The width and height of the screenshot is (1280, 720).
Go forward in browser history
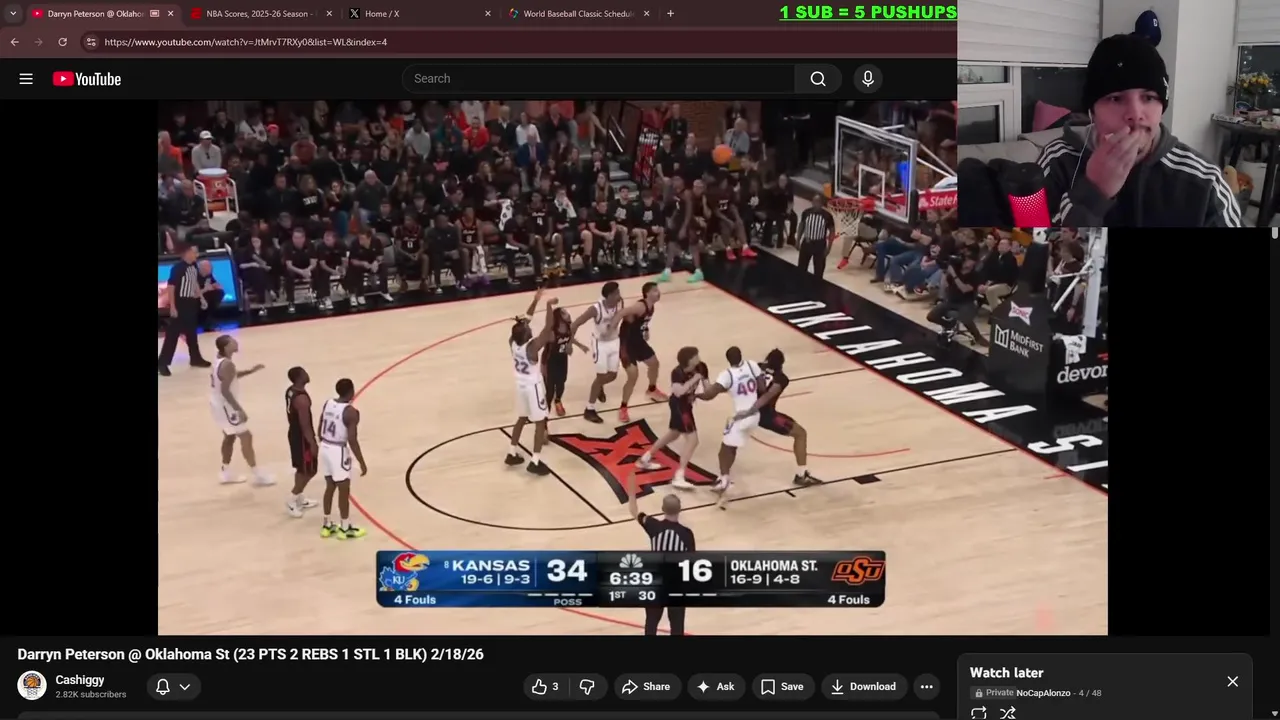pyautogui.click(x=38, y=42)
